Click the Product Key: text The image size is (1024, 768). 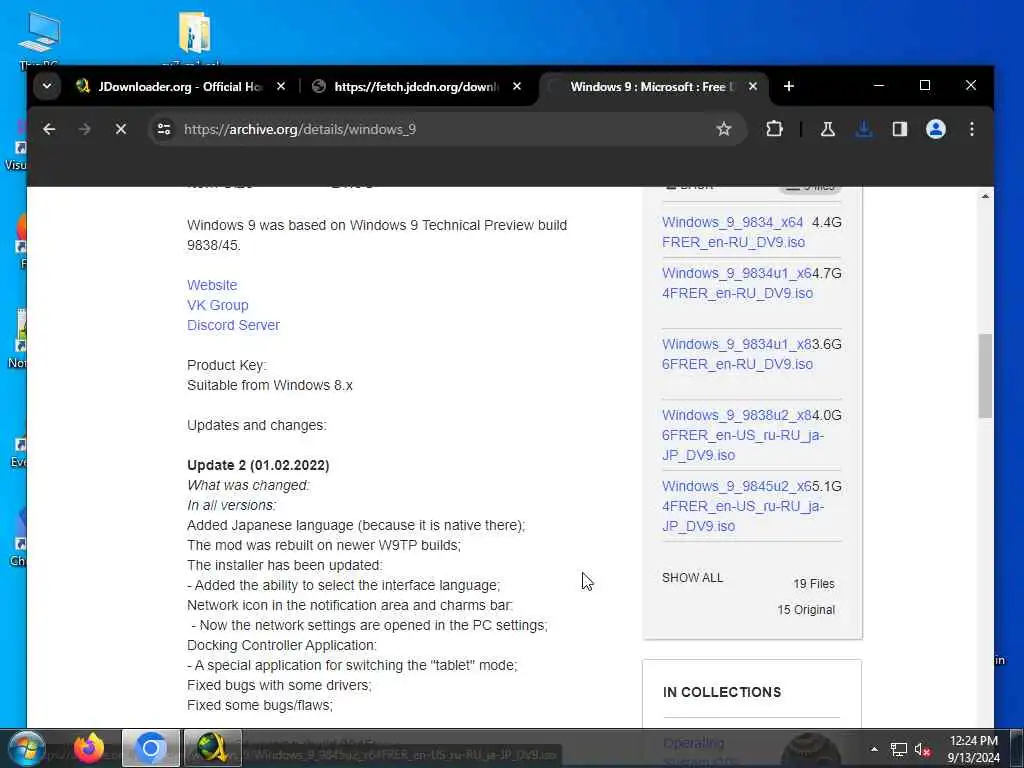pyautogui.click(x=227, y=365)
